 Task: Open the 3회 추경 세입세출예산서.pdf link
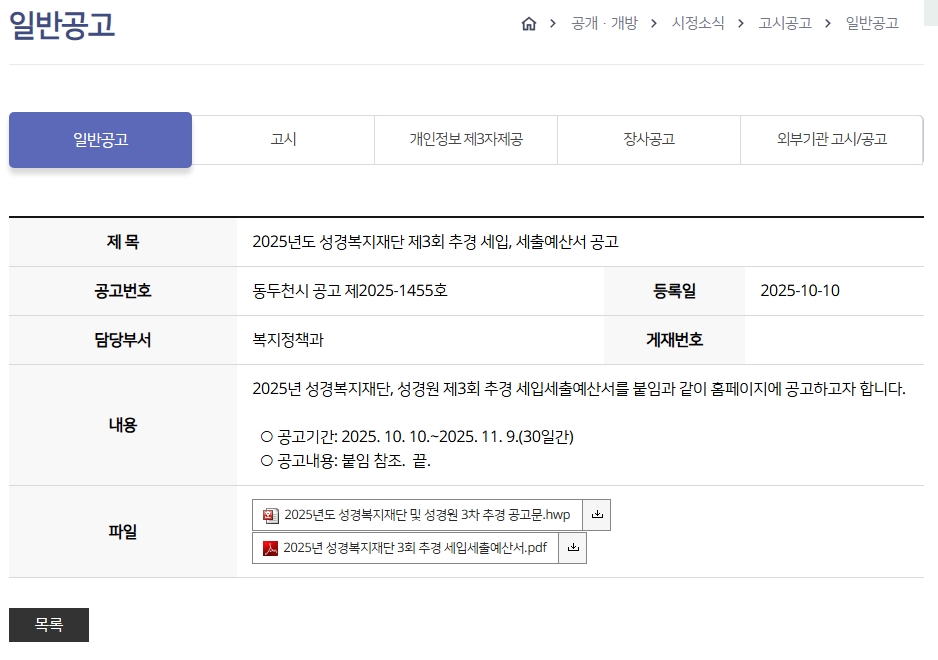(415, 548)
